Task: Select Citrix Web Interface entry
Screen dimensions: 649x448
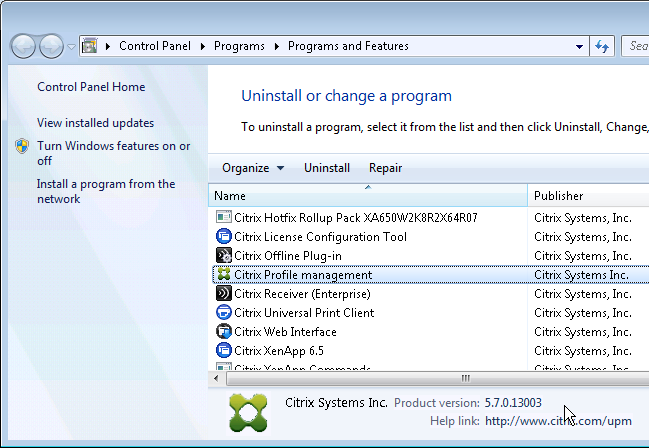Action: coord(286,332)
